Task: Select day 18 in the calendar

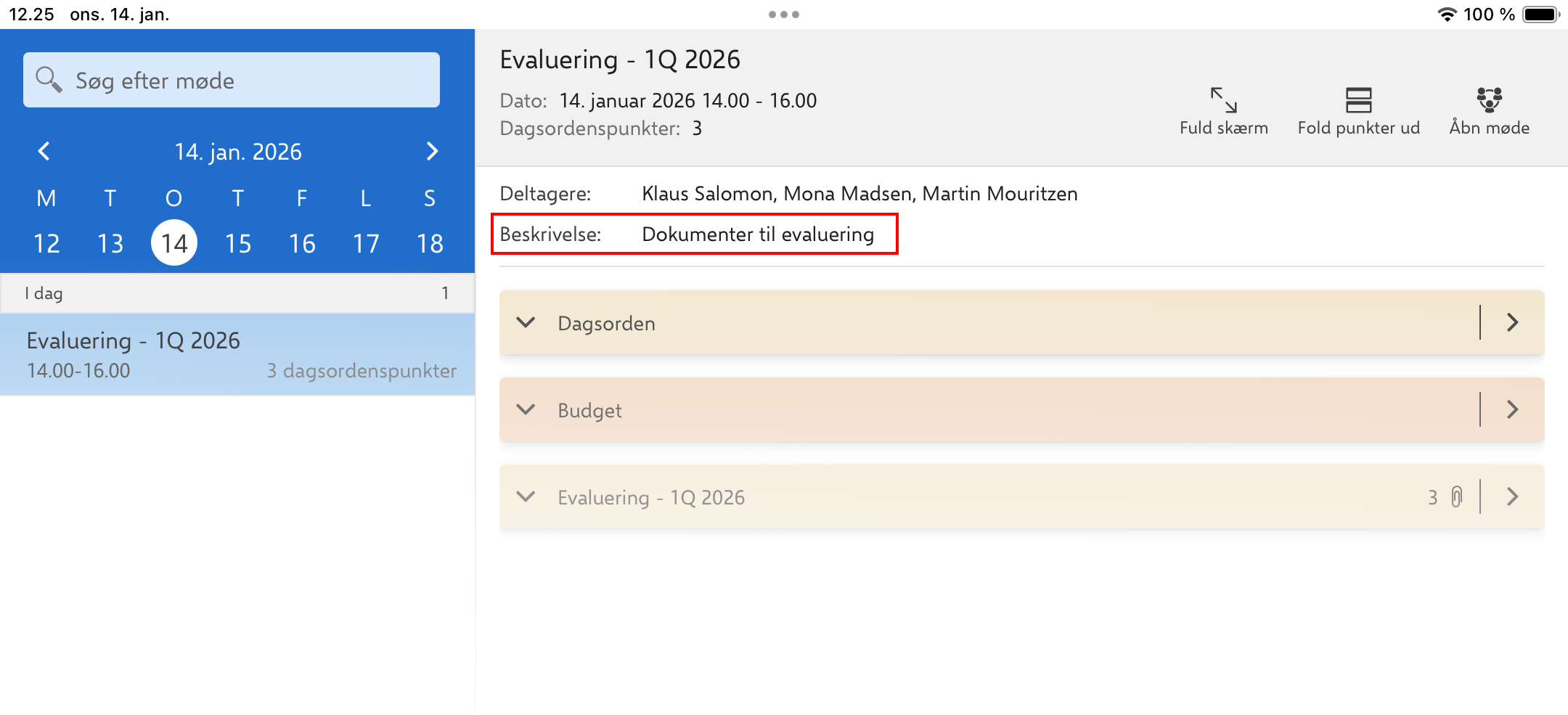Action: (430, 243)
